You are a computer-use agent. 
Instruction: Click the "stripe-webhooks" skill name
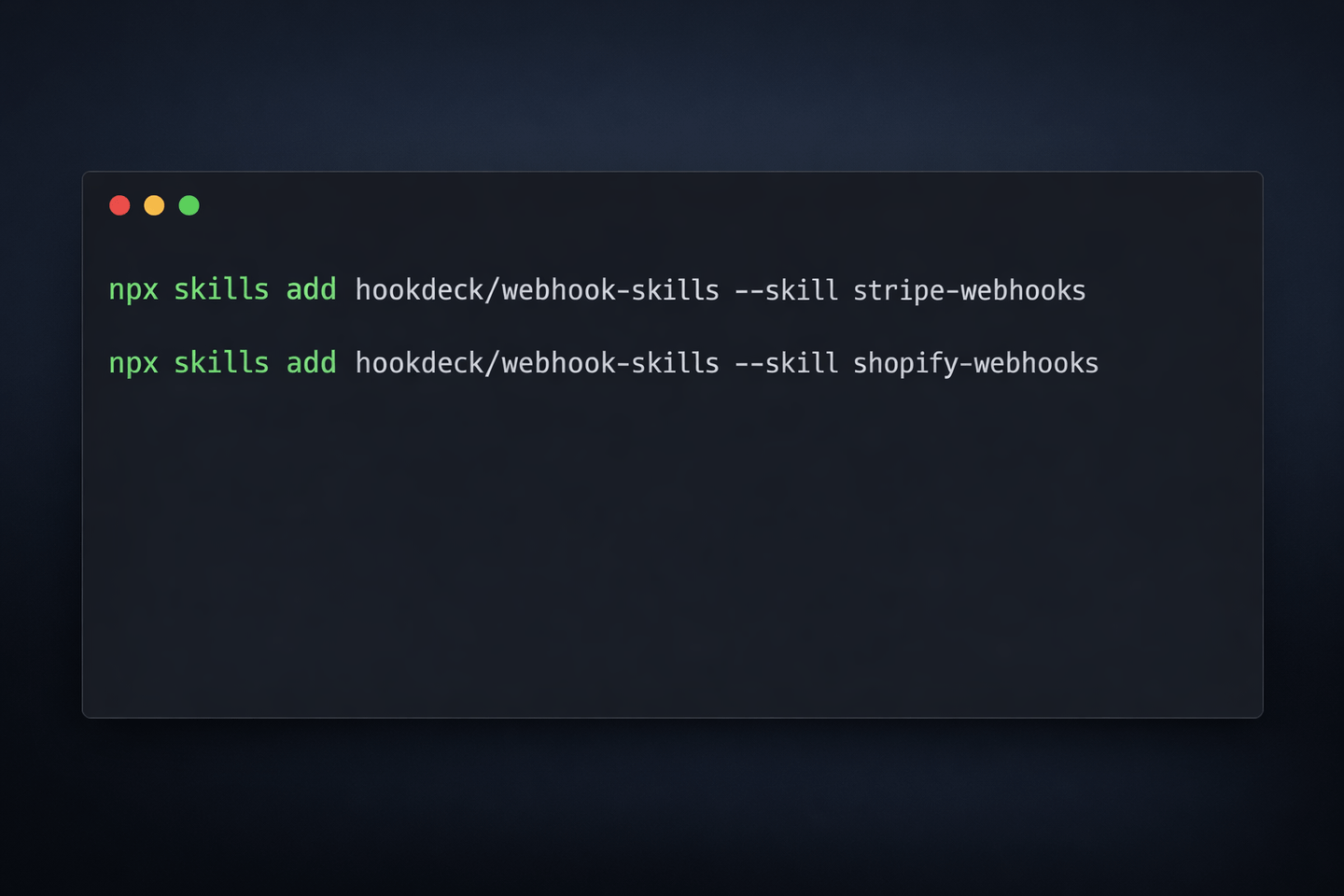(969, 290)
